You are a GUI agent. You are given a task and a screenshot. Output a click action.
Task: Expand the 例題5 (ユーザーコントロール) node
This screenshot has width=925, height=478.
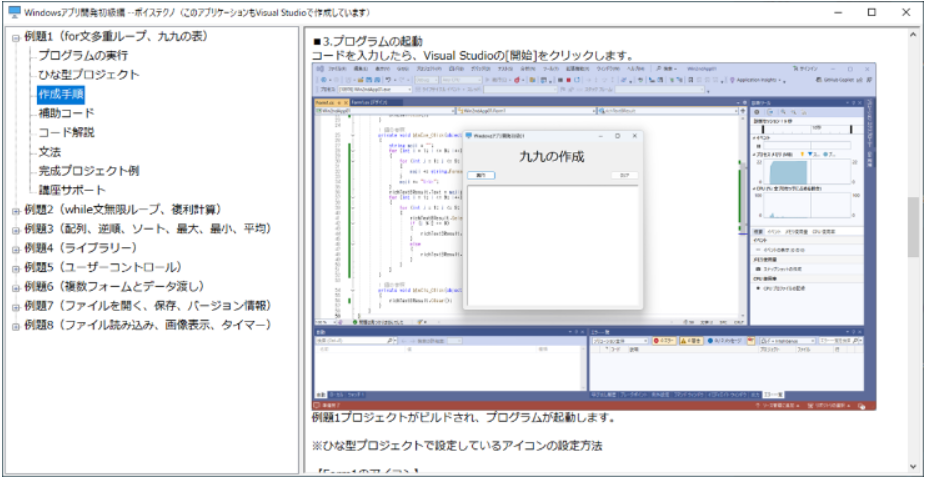[16, 268]
